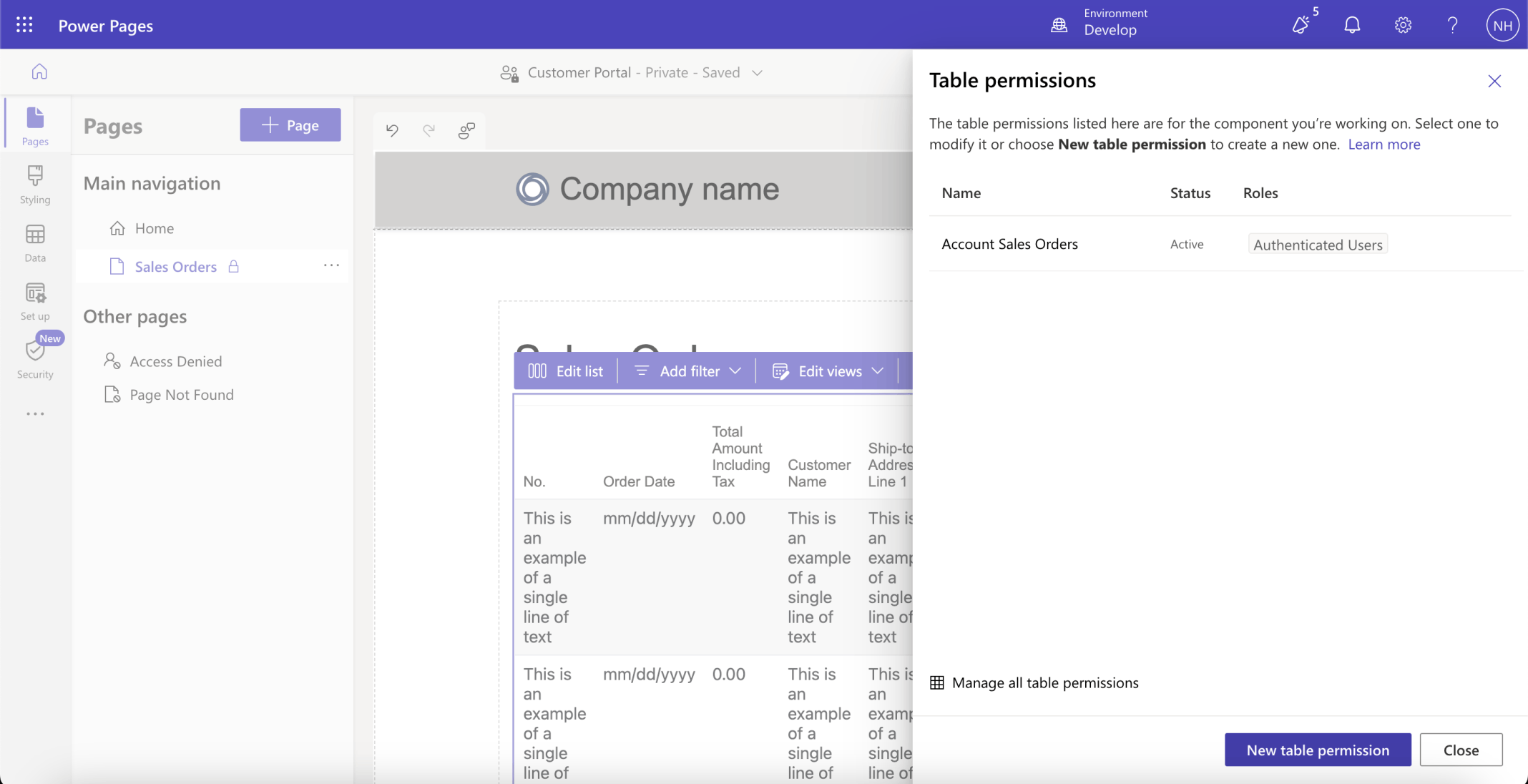
Task: Open the Security workspace
Action: click(x=35, y=359)
